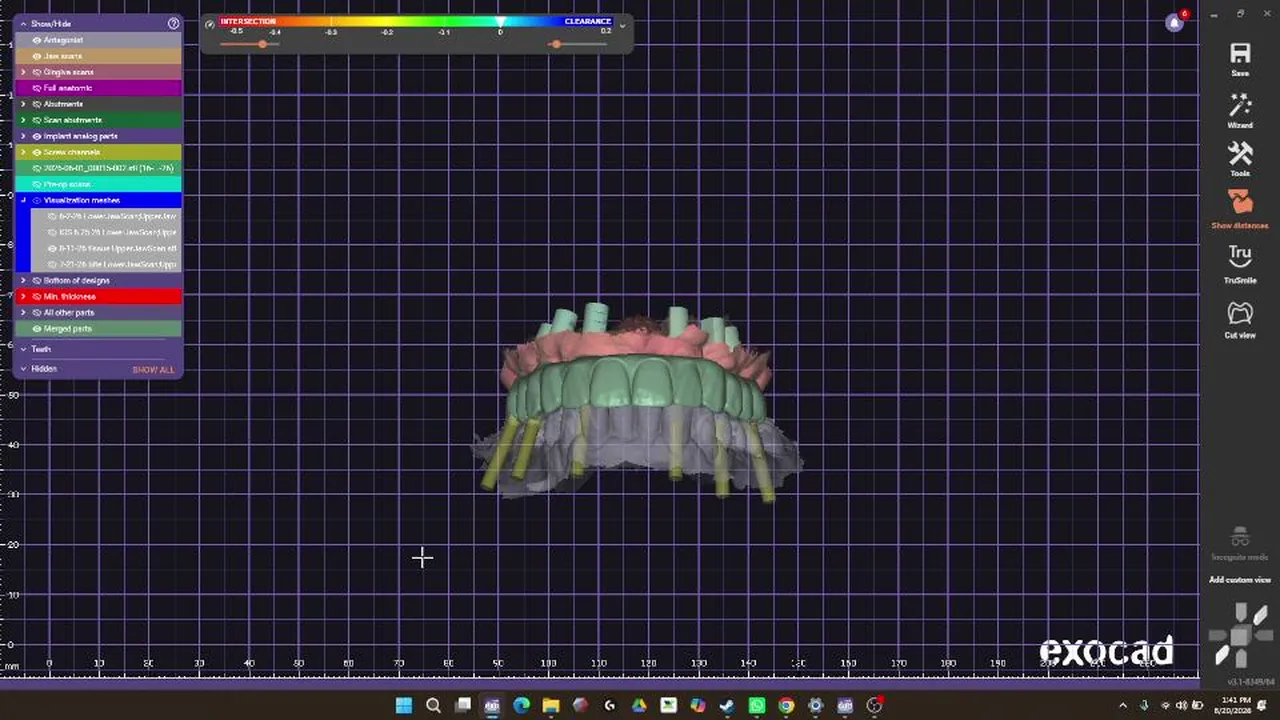Select the All other parts row

pyautogui.click(x=98, y=312)
